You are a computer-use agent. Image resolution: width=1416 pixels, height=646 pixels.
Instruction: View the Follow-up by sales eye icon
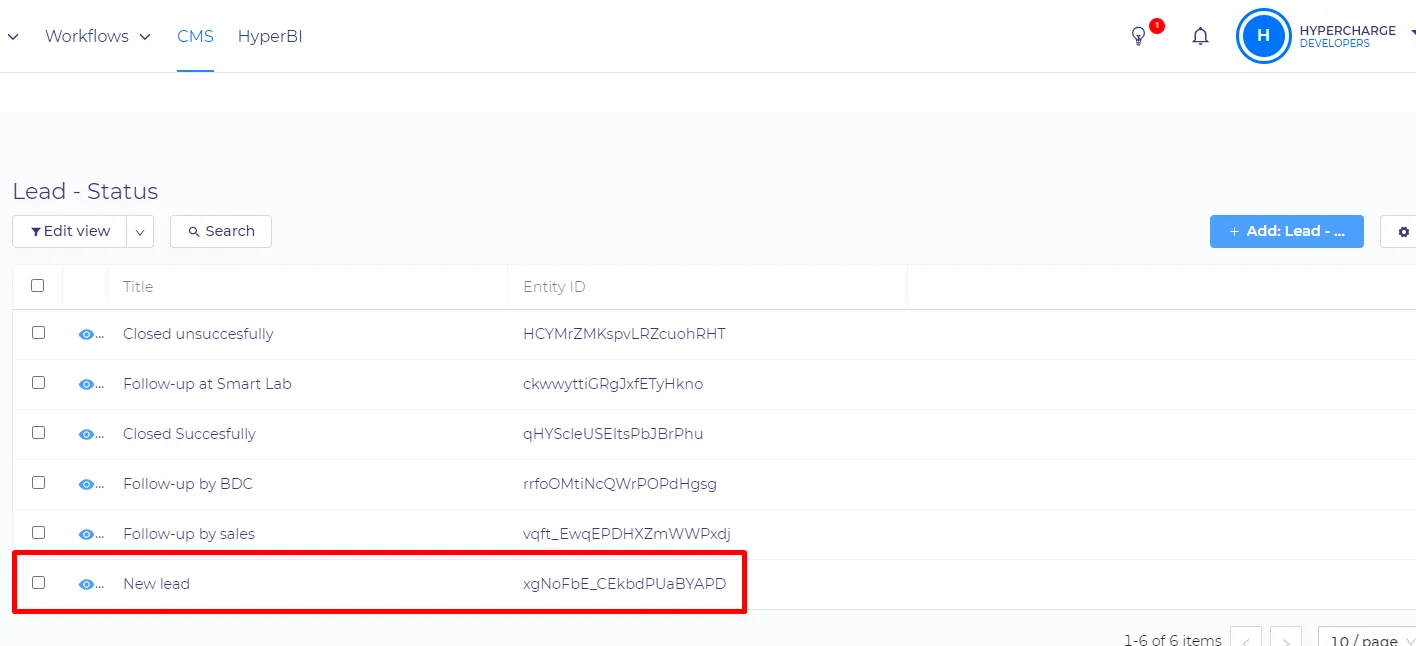coord(87,535)
